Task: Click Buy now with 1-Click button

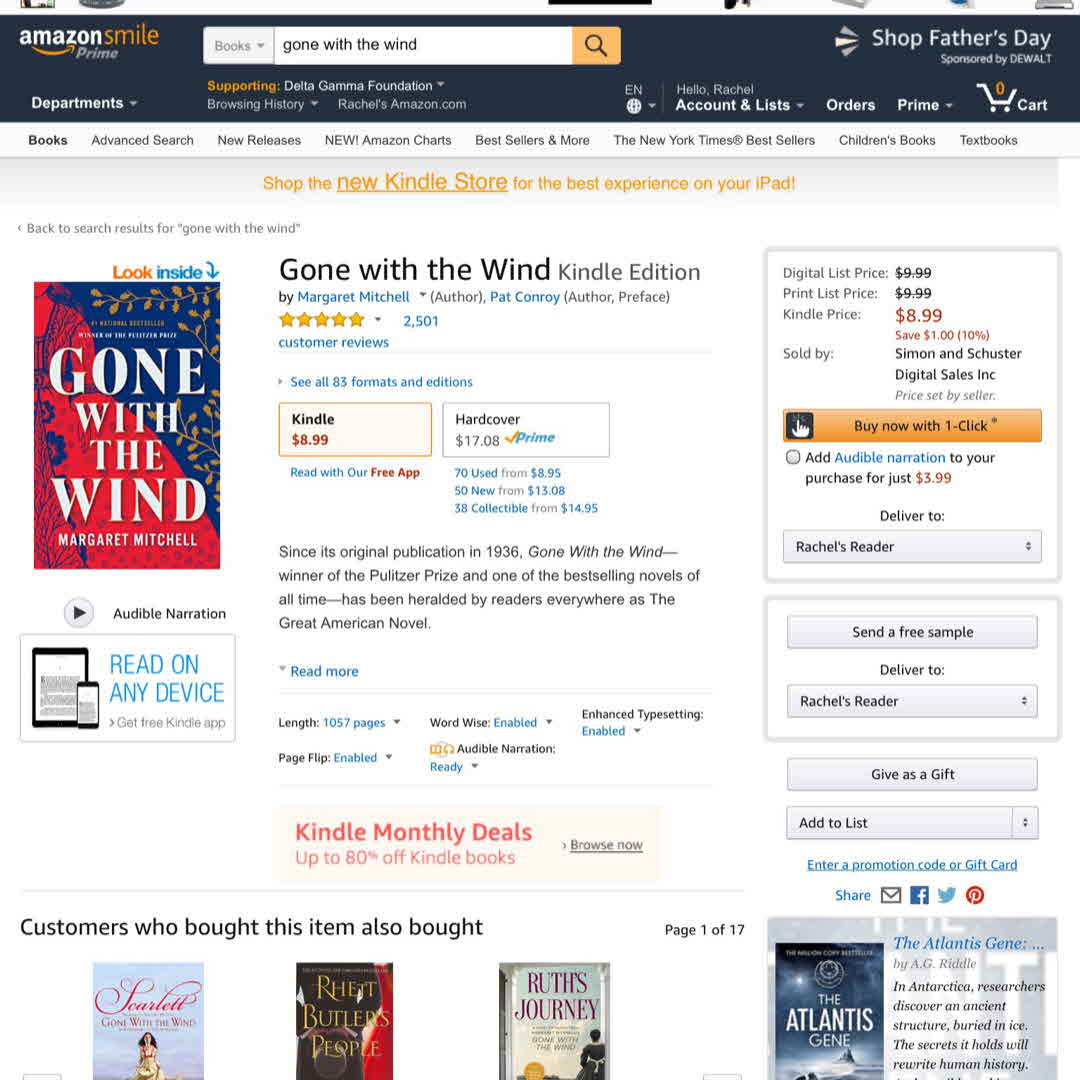Action: point(912,426)
